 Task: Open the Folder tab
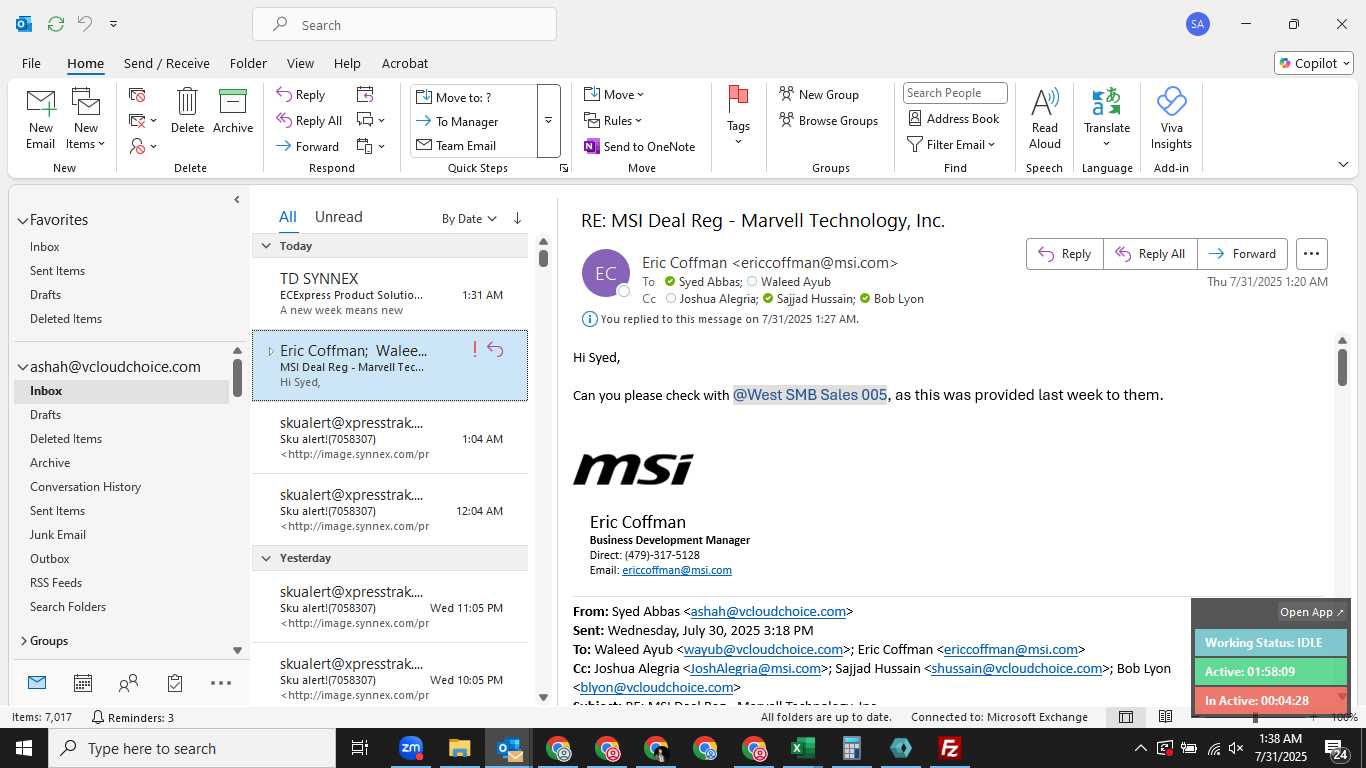[248, 63]
